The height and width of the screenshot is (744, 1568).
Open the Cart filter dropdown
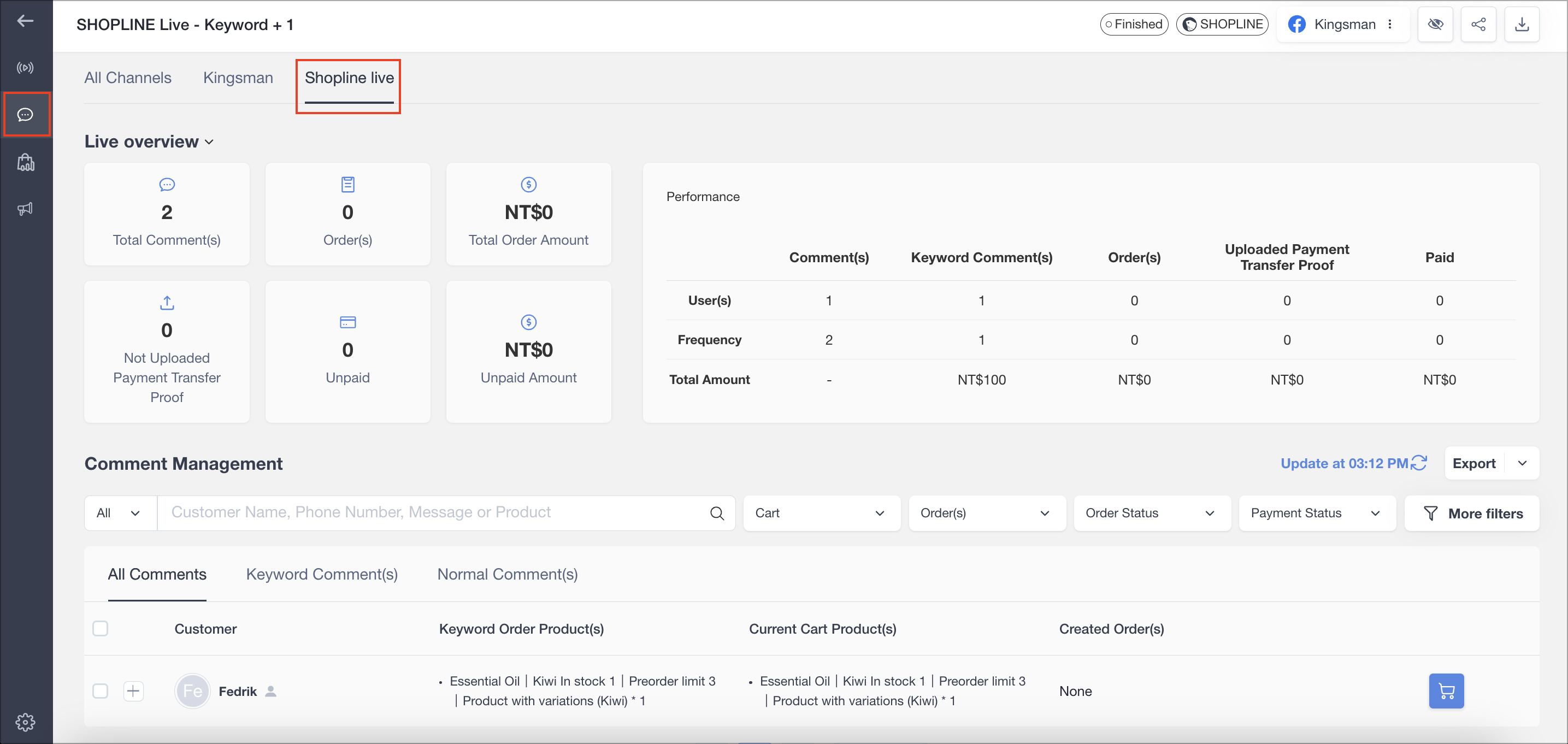pos(821,513)
